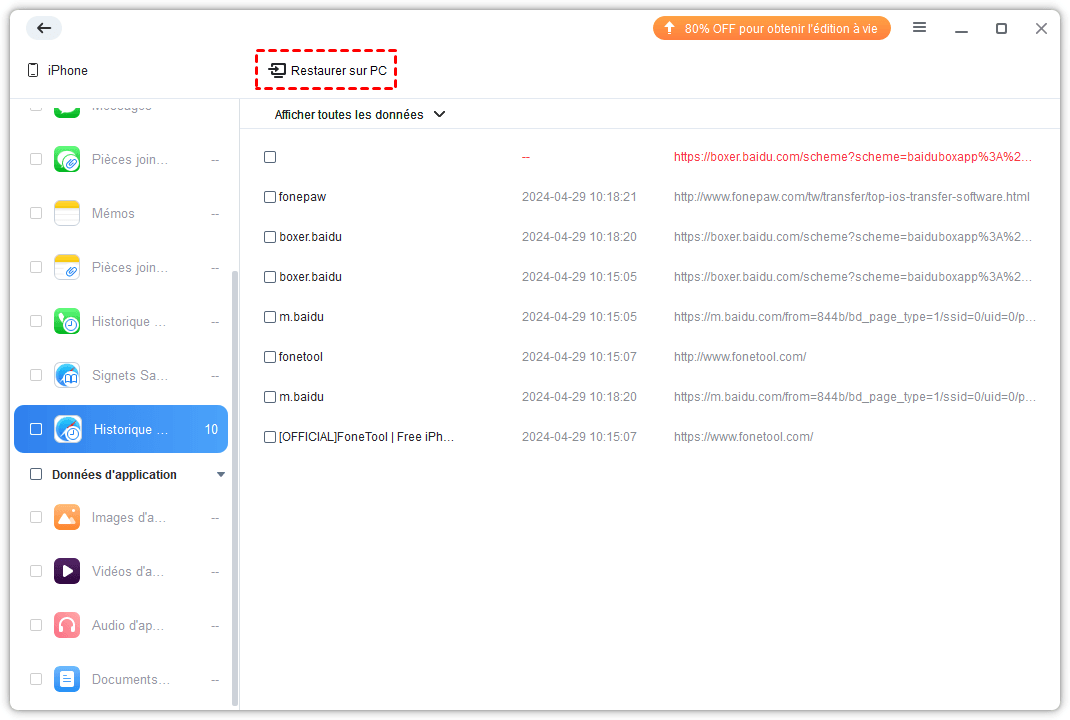Click the left sidebar vertical scrollbar

235,480
